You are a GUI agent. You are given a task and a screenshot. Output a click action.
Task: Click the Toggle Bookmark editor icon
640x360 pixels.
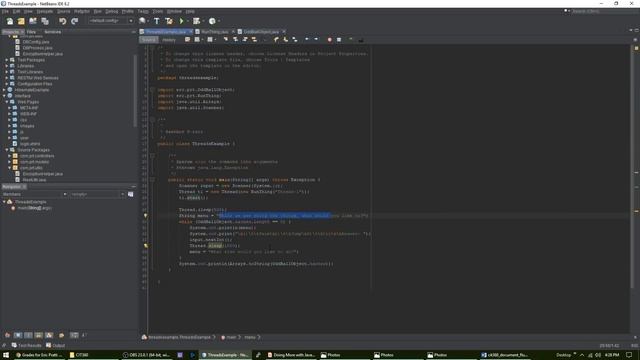pyautogui.click(x=295, y=40)
